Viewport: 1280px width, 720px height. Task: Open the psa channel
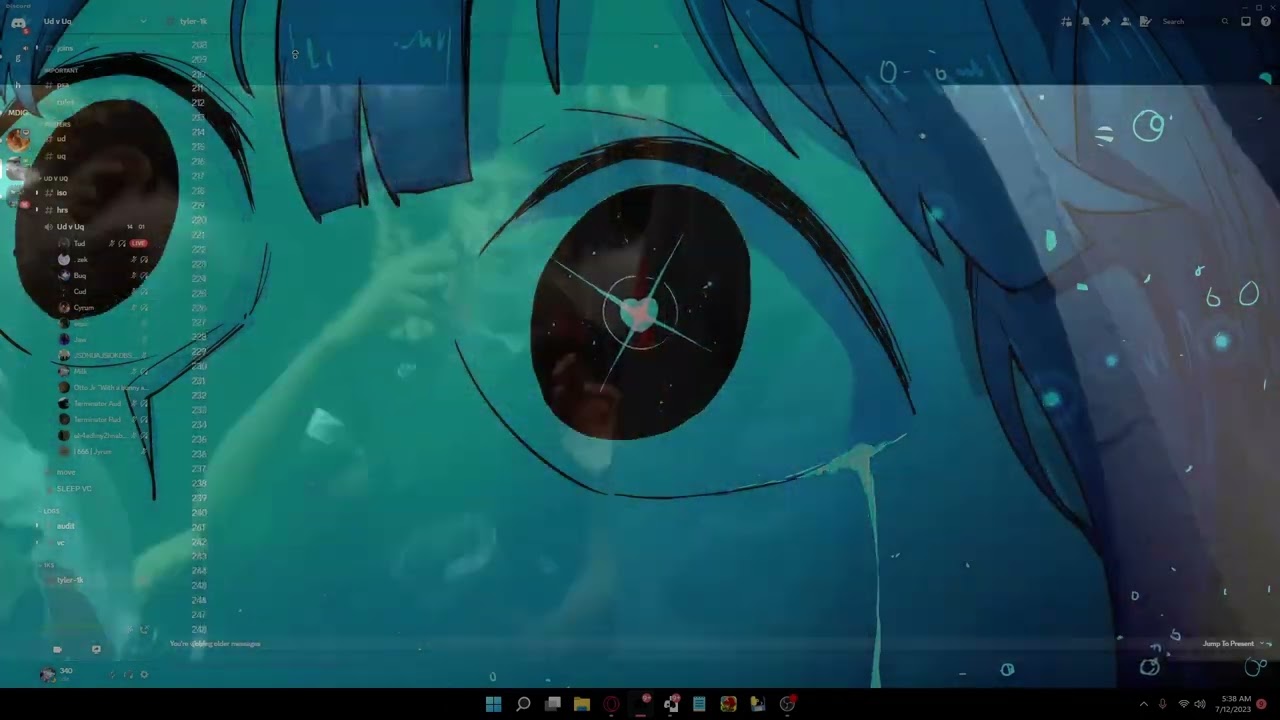[64, 85]
